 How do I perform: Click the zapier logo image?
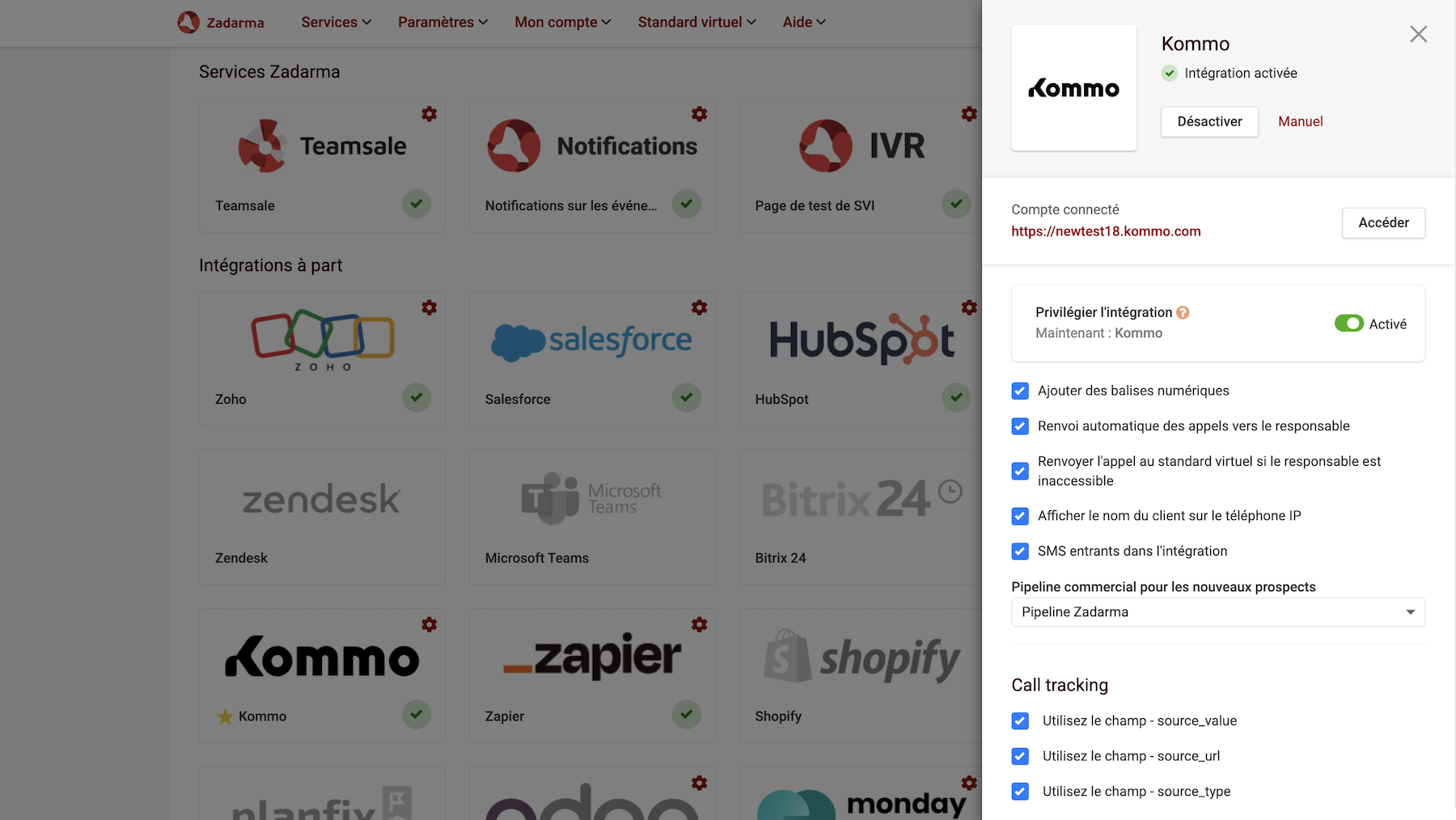592,656
